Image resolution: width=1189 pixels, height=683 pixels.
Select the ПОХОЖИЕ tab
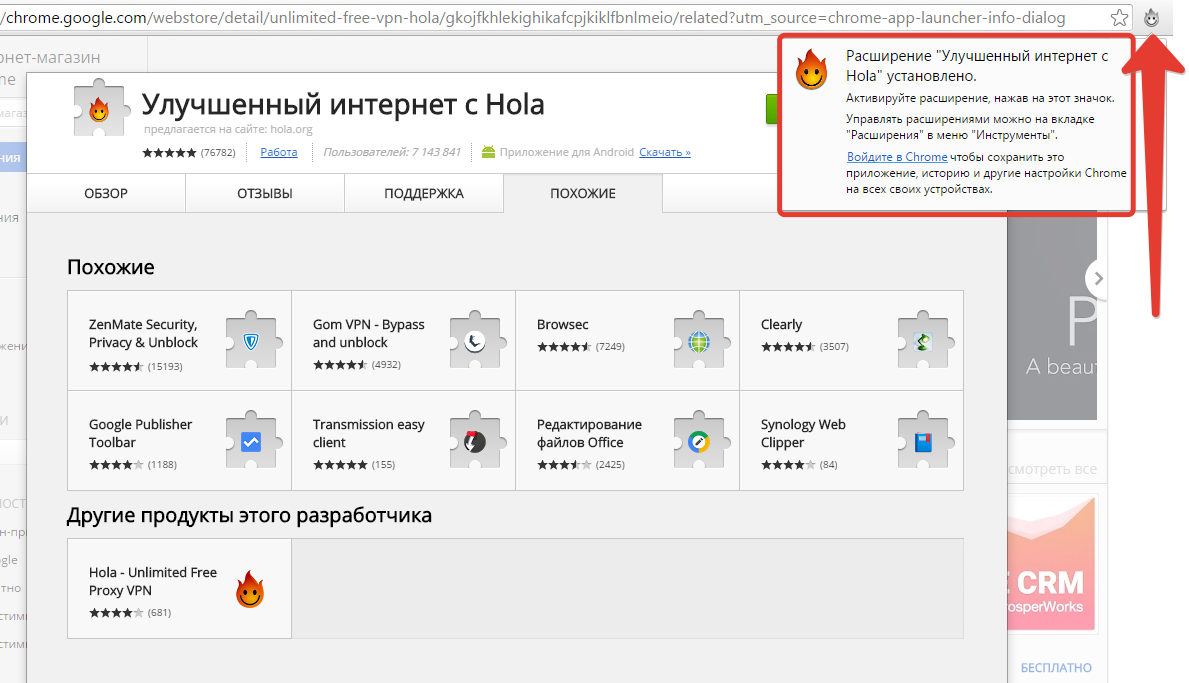click(x=582, y=193)
